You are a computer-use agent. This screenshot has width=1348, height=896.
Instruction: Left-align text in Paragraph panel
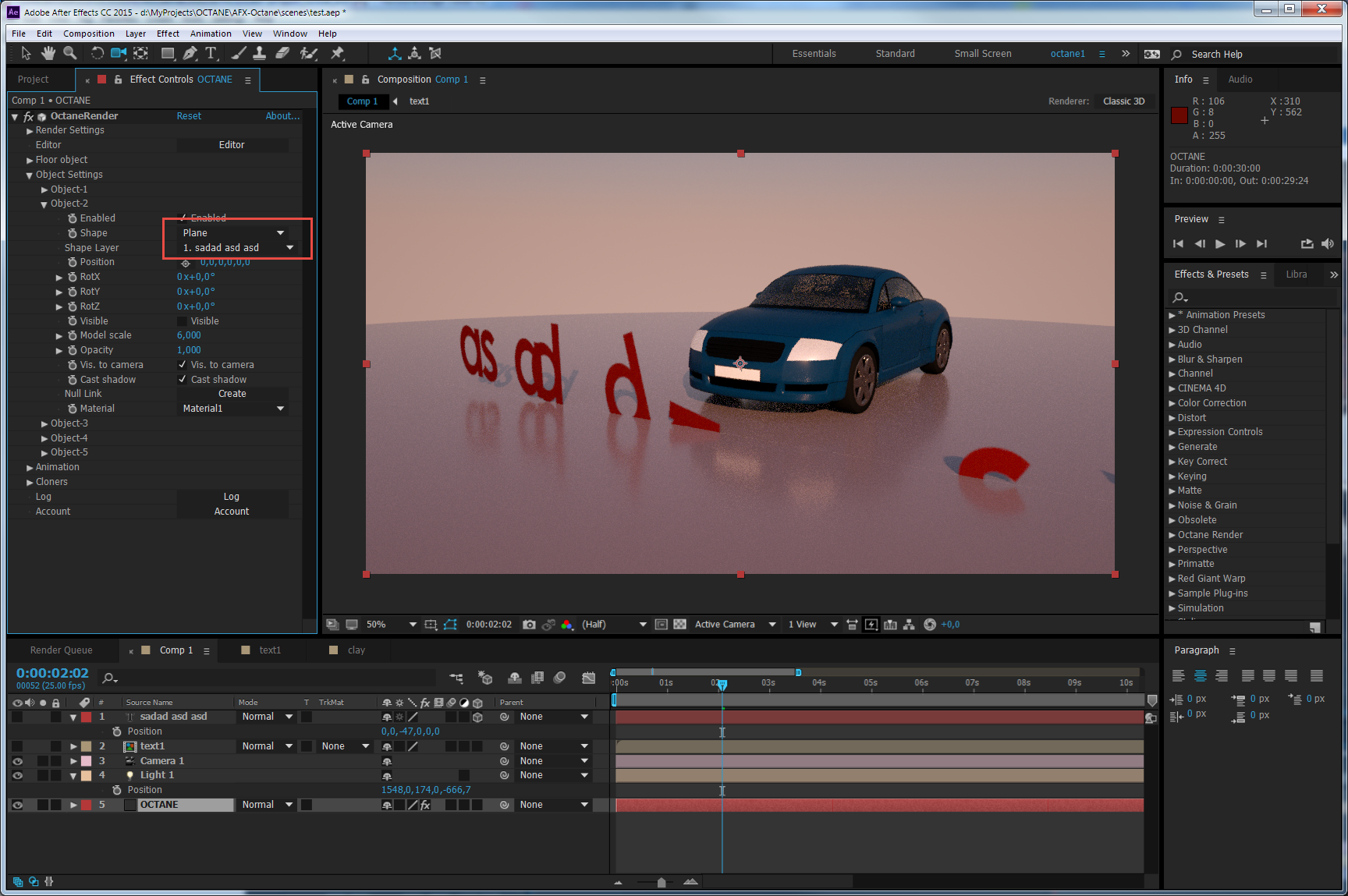(x=1179, y=676)
